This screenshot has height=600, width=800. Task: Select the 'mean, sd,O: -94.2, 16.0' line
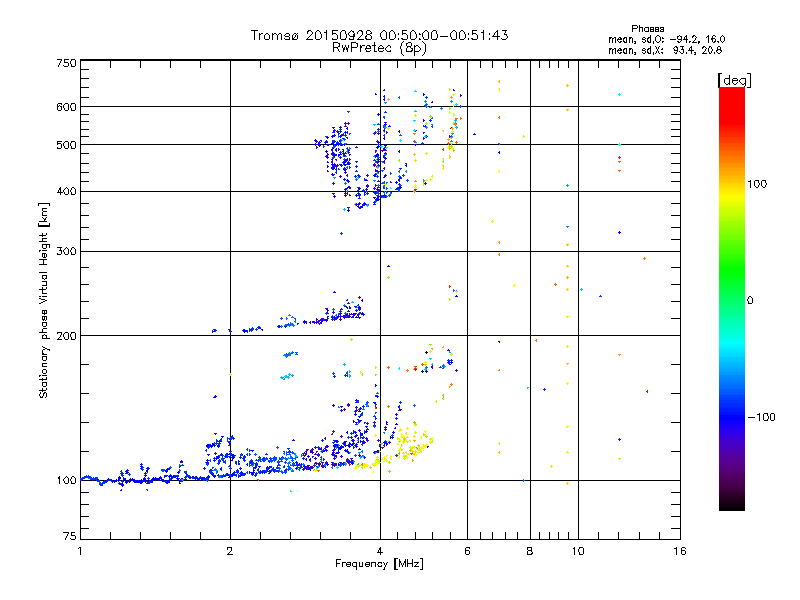[666, 39]
